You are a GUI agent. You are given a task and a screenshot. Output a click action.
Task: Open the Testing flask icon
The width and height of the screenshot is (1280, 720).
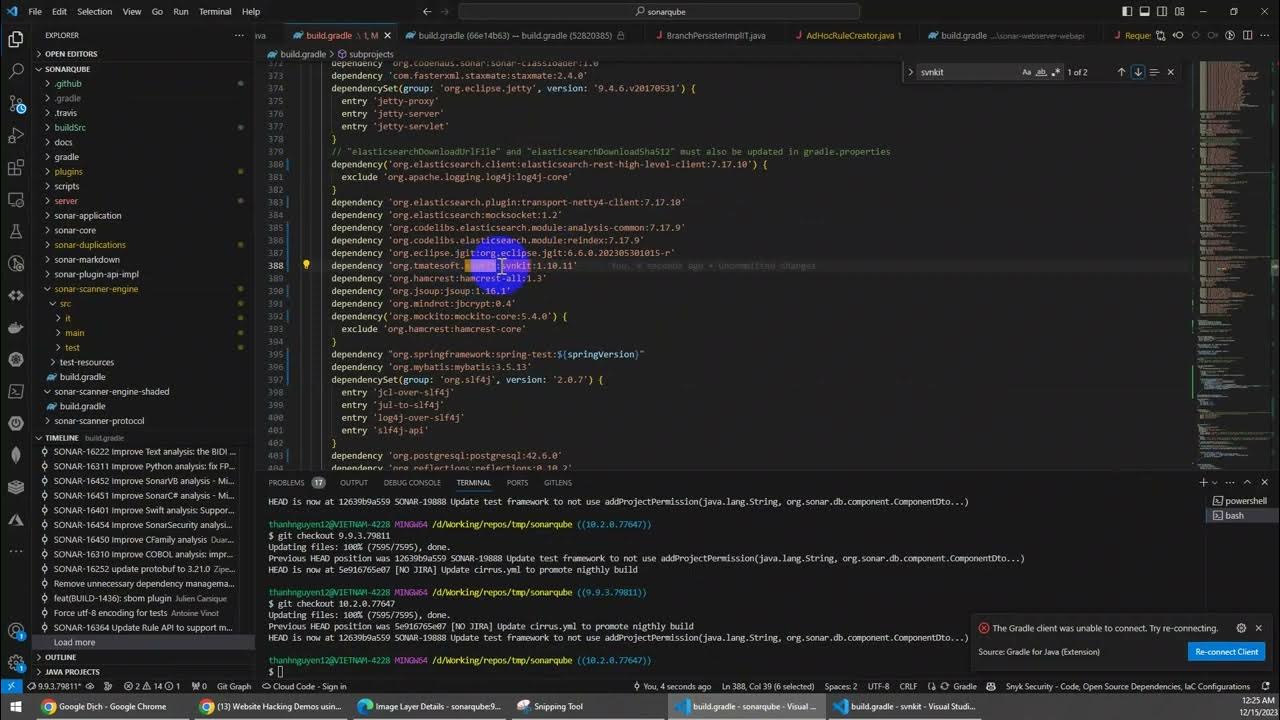tap(16, 231)
